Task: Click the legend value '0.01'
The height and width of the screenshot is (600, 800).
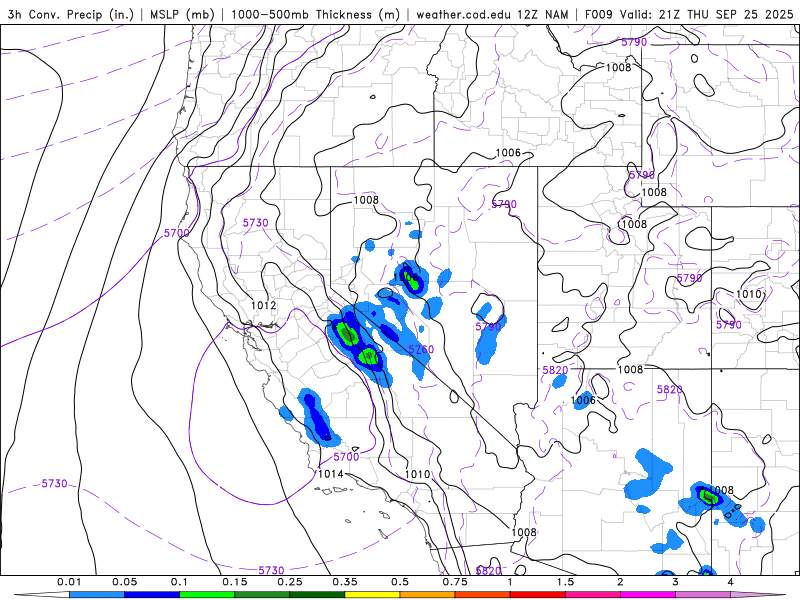Action: 69,582
